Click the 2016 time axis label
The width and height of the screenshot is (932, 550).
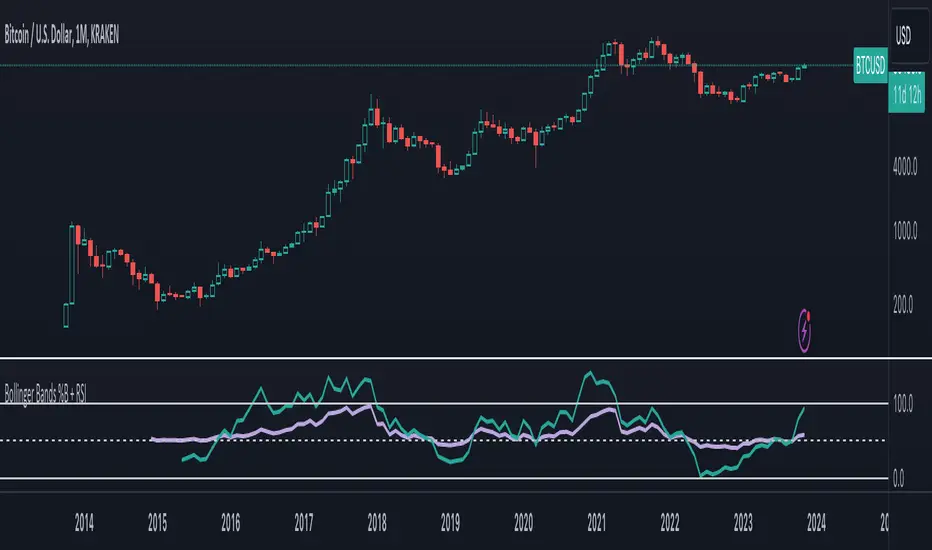point(231,523)
